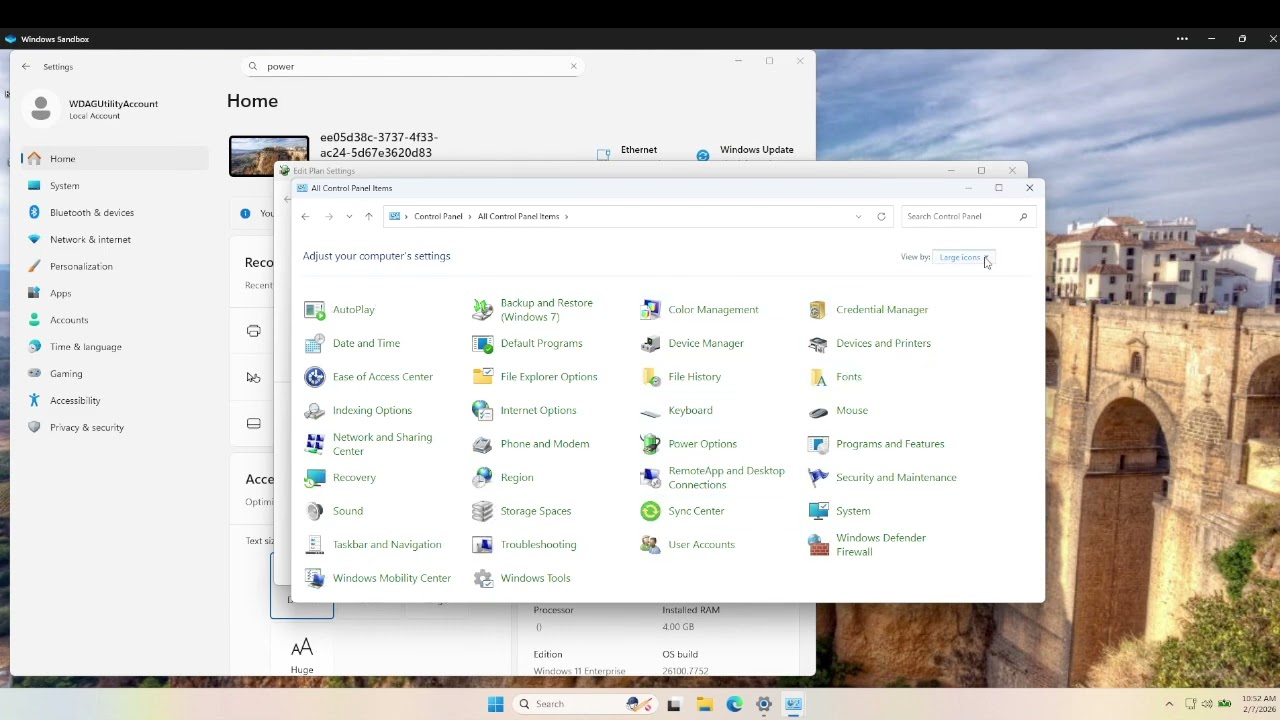Expand the Control Panel breadcrumb arrow

pos(470,216)
